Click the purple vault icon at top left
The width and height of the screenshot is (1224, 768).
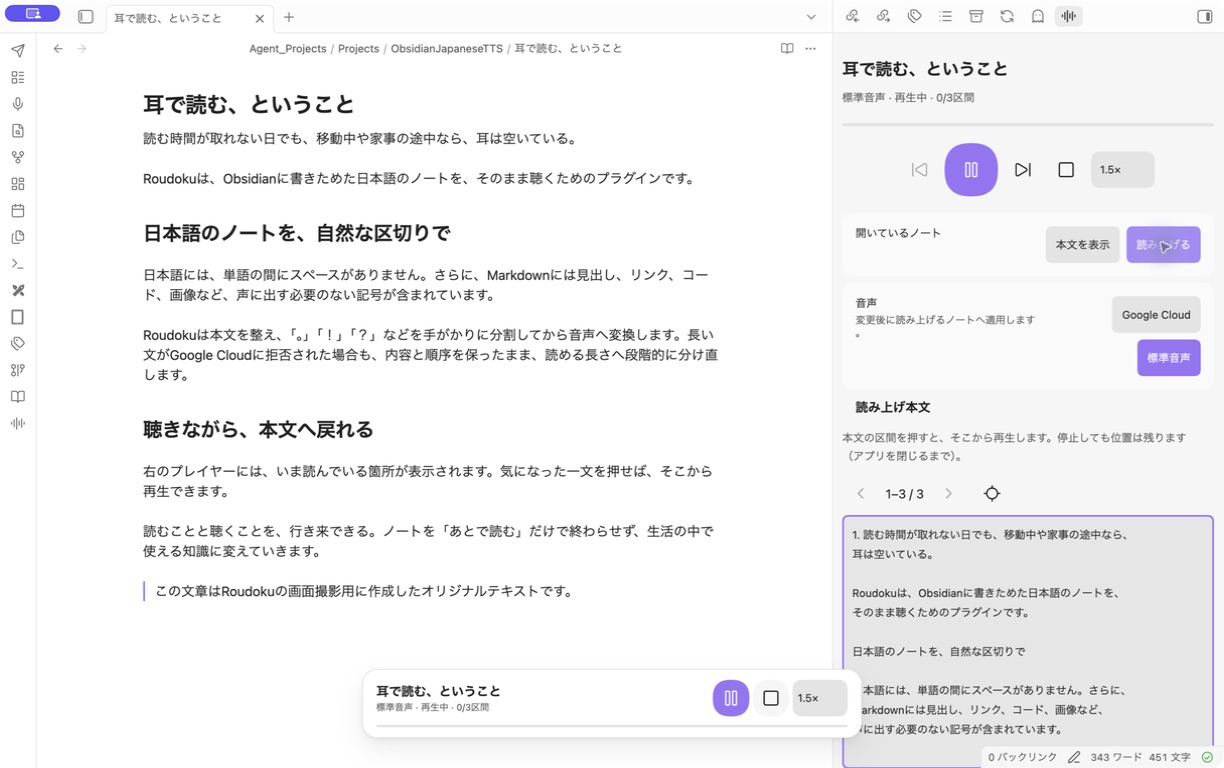32,14
